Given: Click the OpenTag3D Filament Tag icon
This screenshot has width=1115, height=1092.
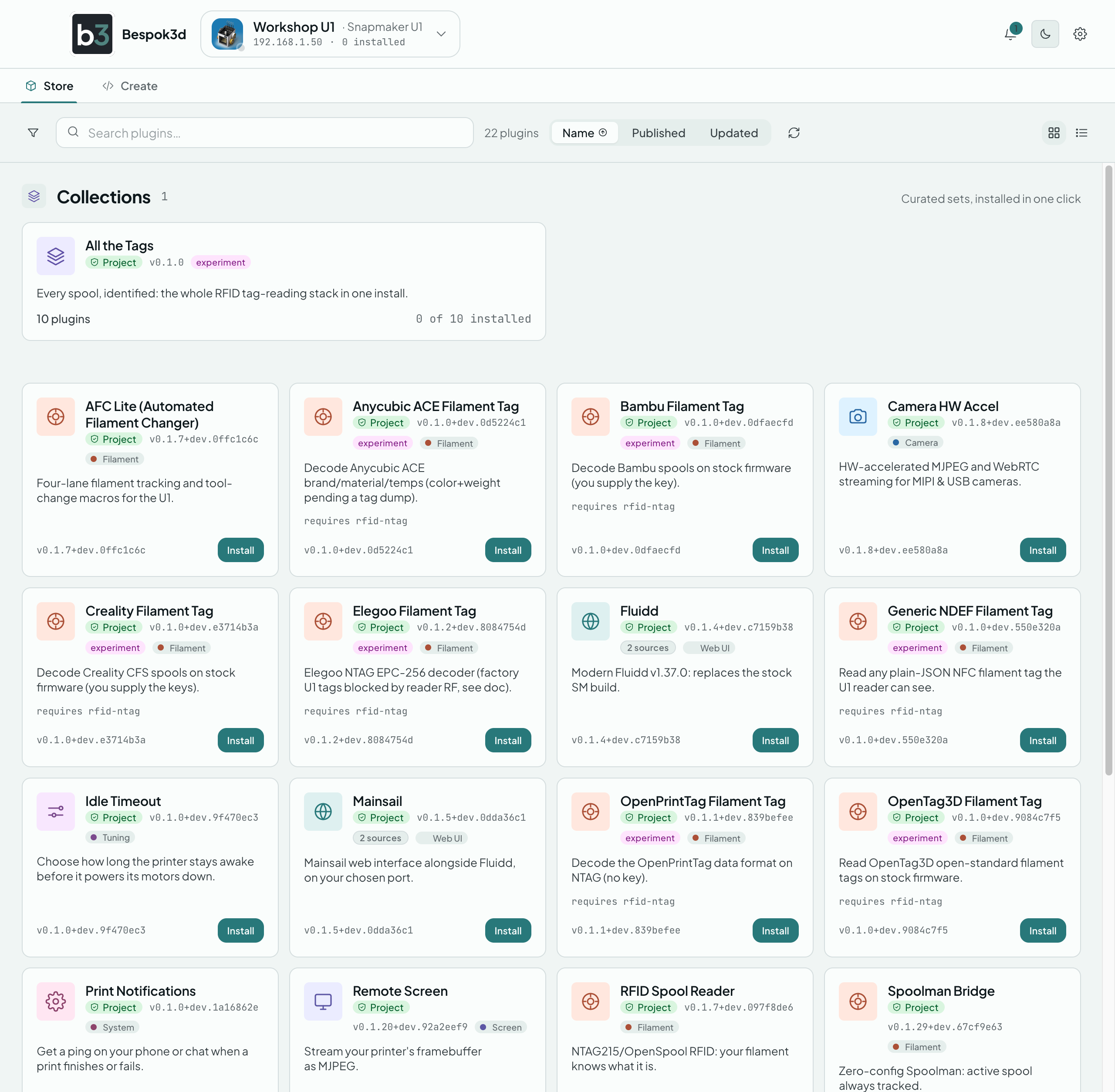Looking at the screenshot, I should [858, 812].
